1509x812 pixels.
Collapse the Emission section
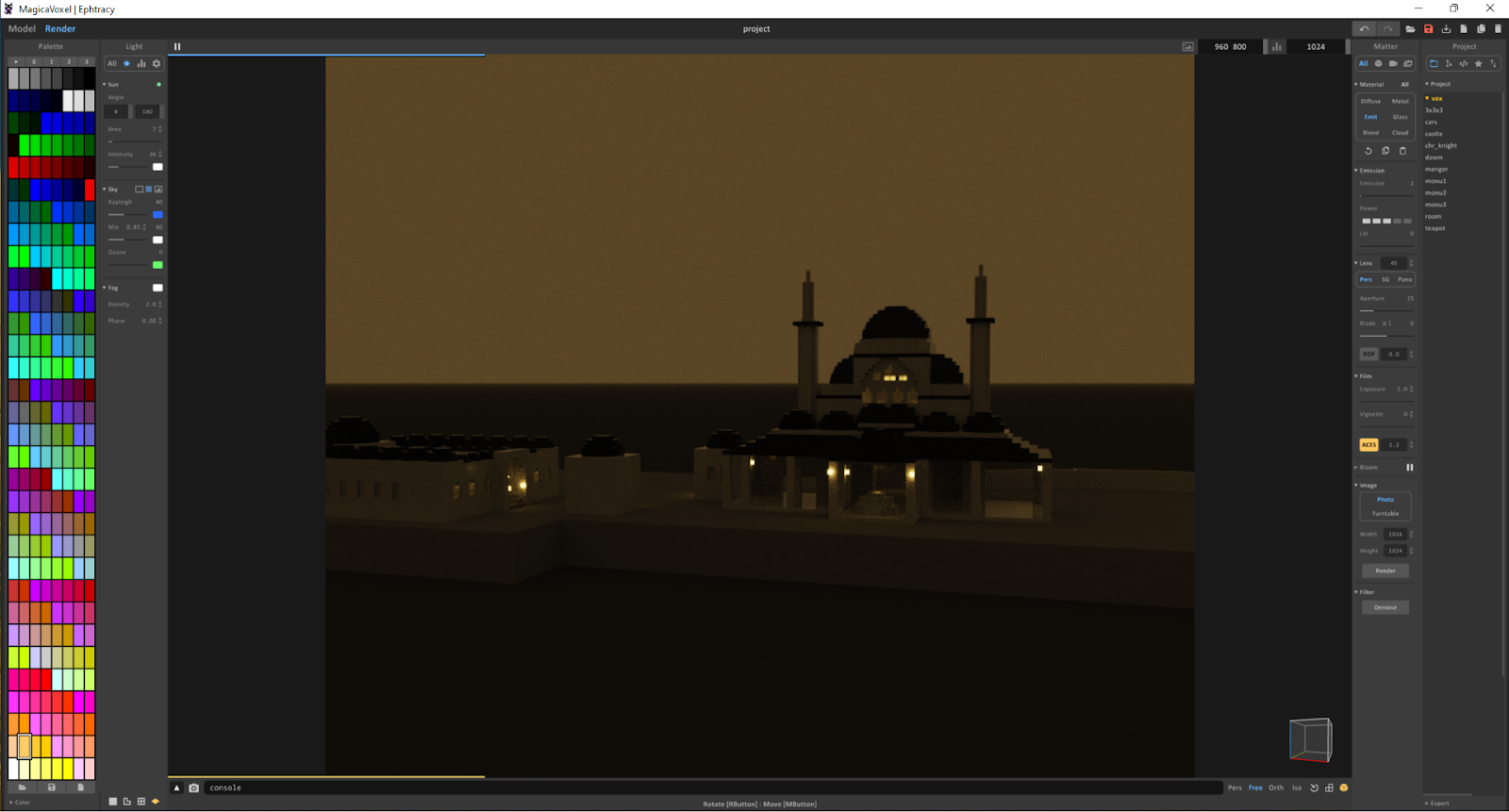[x=1356, y=171]
